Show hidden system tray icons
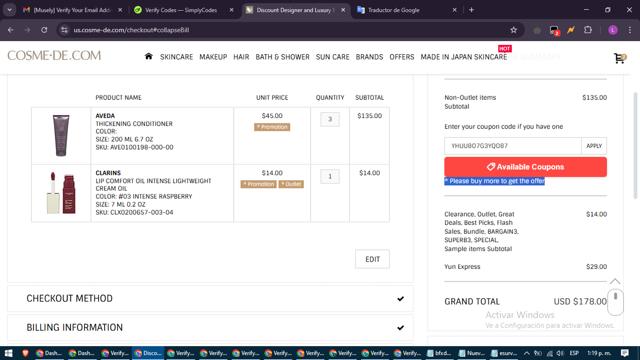The image size is (640, 360). (x=527, y=353)
